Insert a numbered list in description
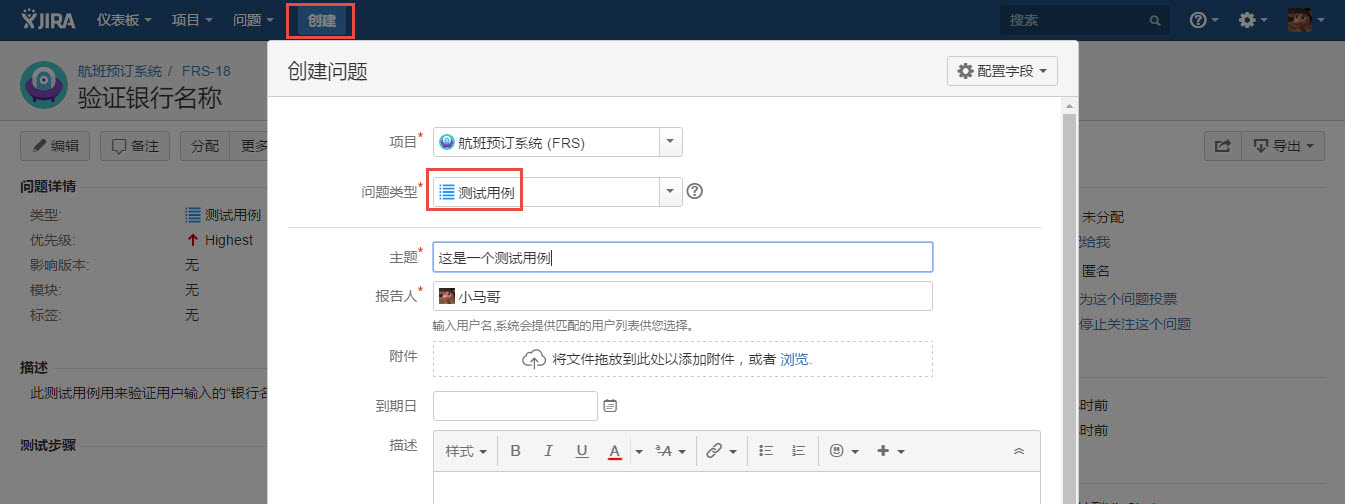 (798, 451)
